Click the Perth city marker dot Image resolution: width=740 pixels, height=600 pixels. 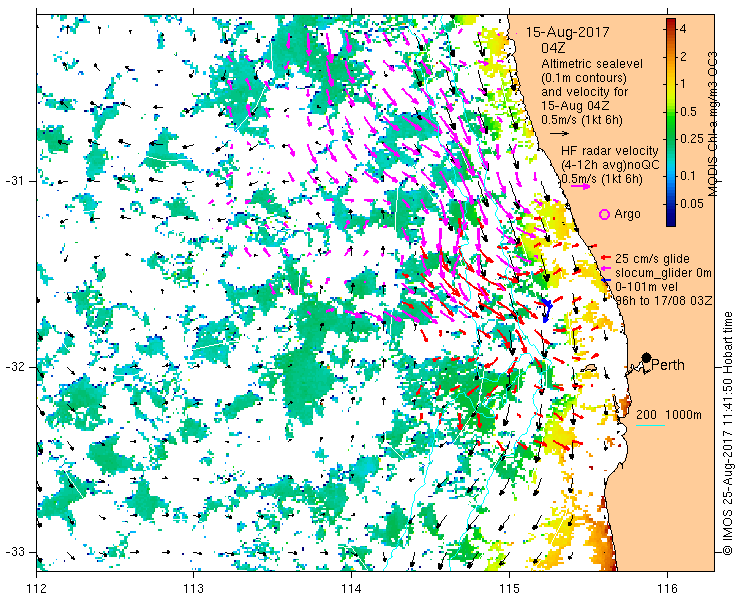[x=647, y=357]
